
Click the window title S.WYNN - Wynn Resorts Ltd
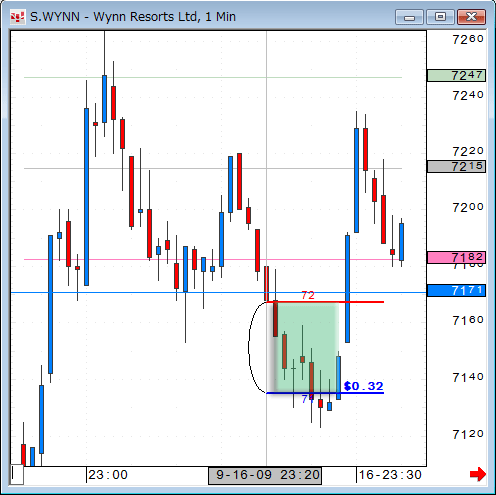coord(133,17)
